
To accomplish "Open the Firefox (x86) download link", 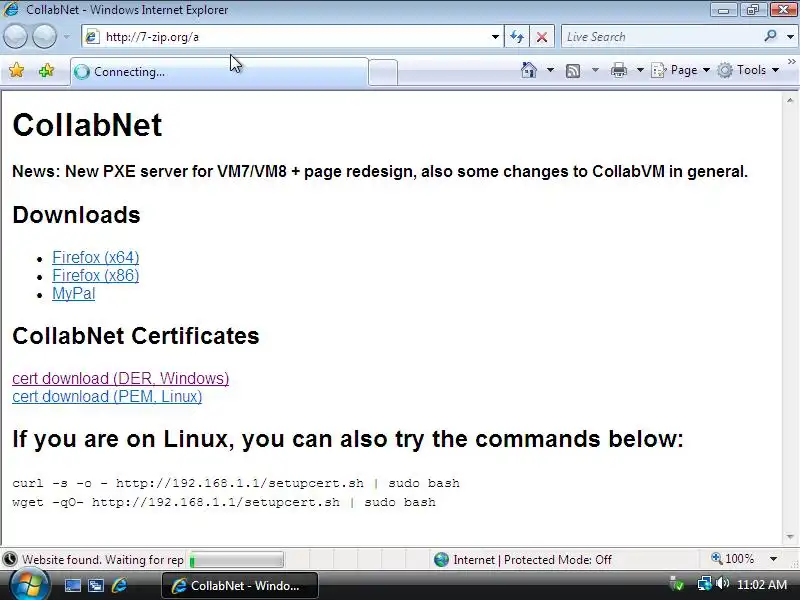I will 95,276.
